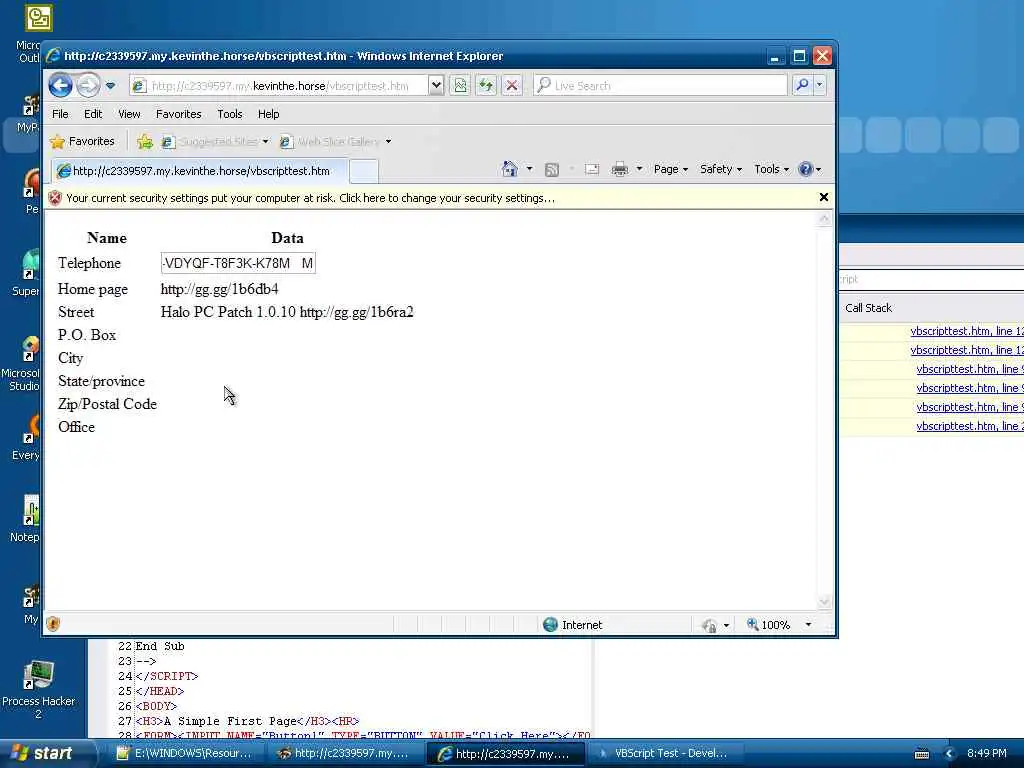Screen dimensions: 1024x768
Task: Click the red shield warning icon
Action: pyautogui.click(x=55, y=198)
